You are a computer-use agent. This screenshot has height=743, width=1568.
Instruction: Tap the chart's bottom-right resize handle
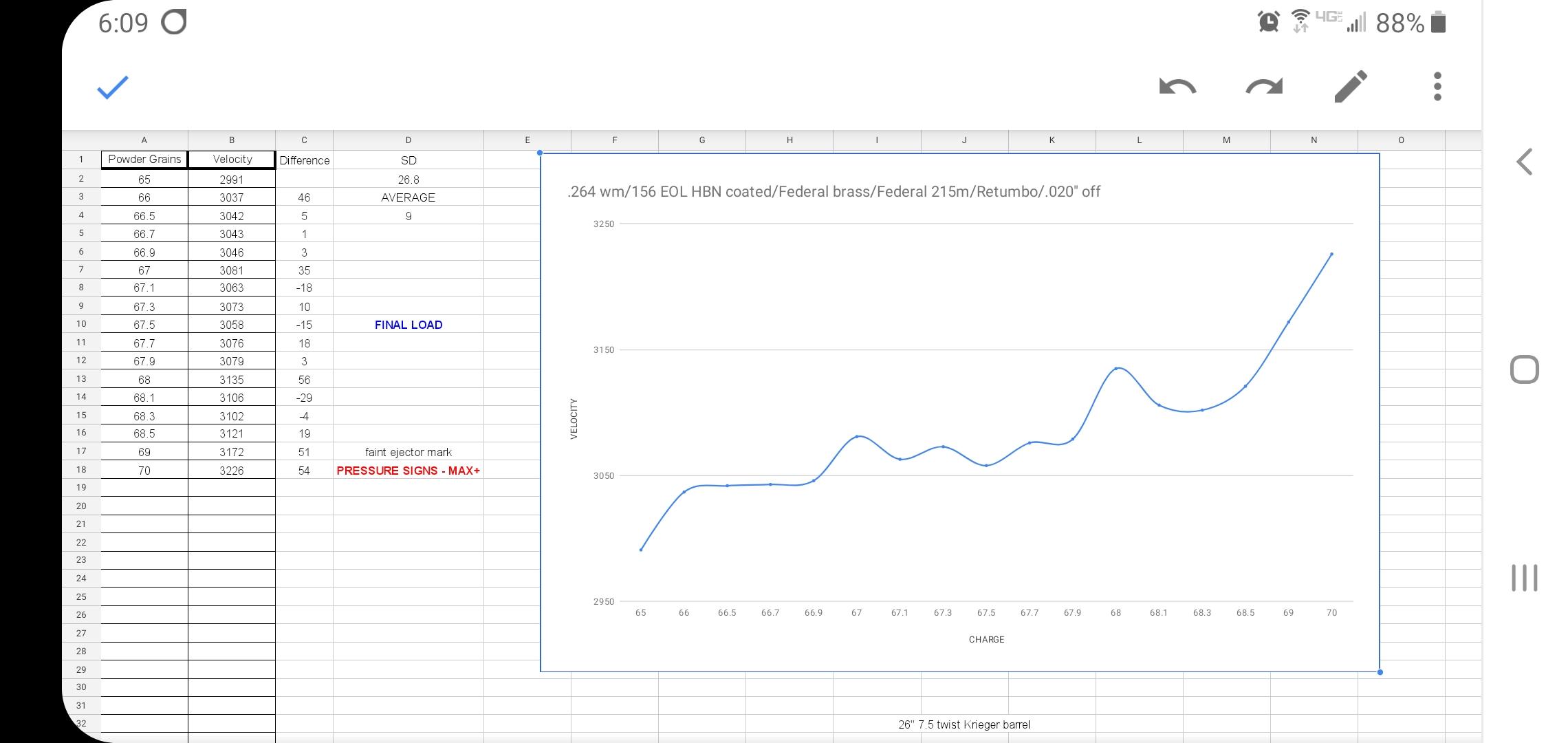click(1380, 672)
